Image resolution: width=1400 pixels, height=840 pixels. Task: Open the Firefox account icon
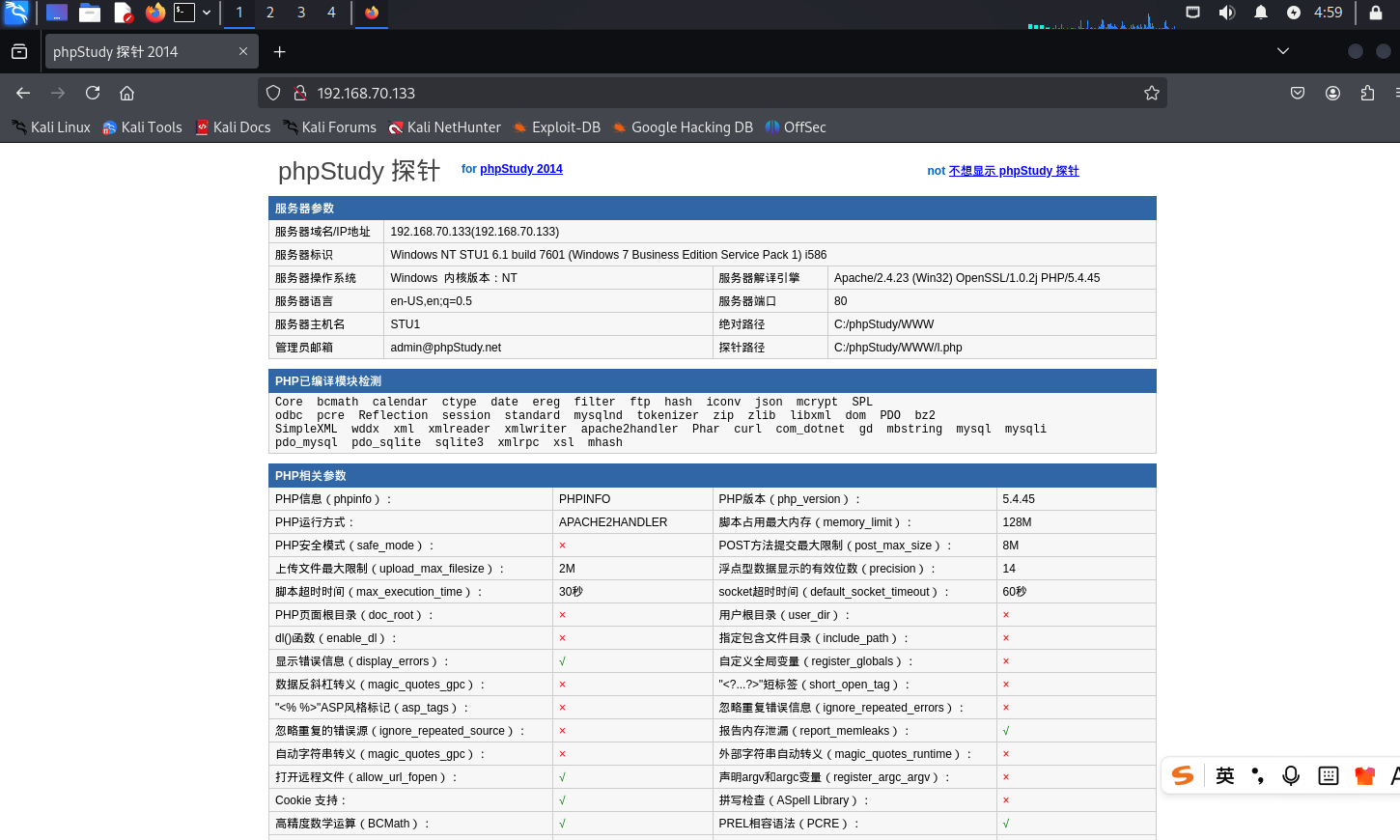(x=1332, y=93)
